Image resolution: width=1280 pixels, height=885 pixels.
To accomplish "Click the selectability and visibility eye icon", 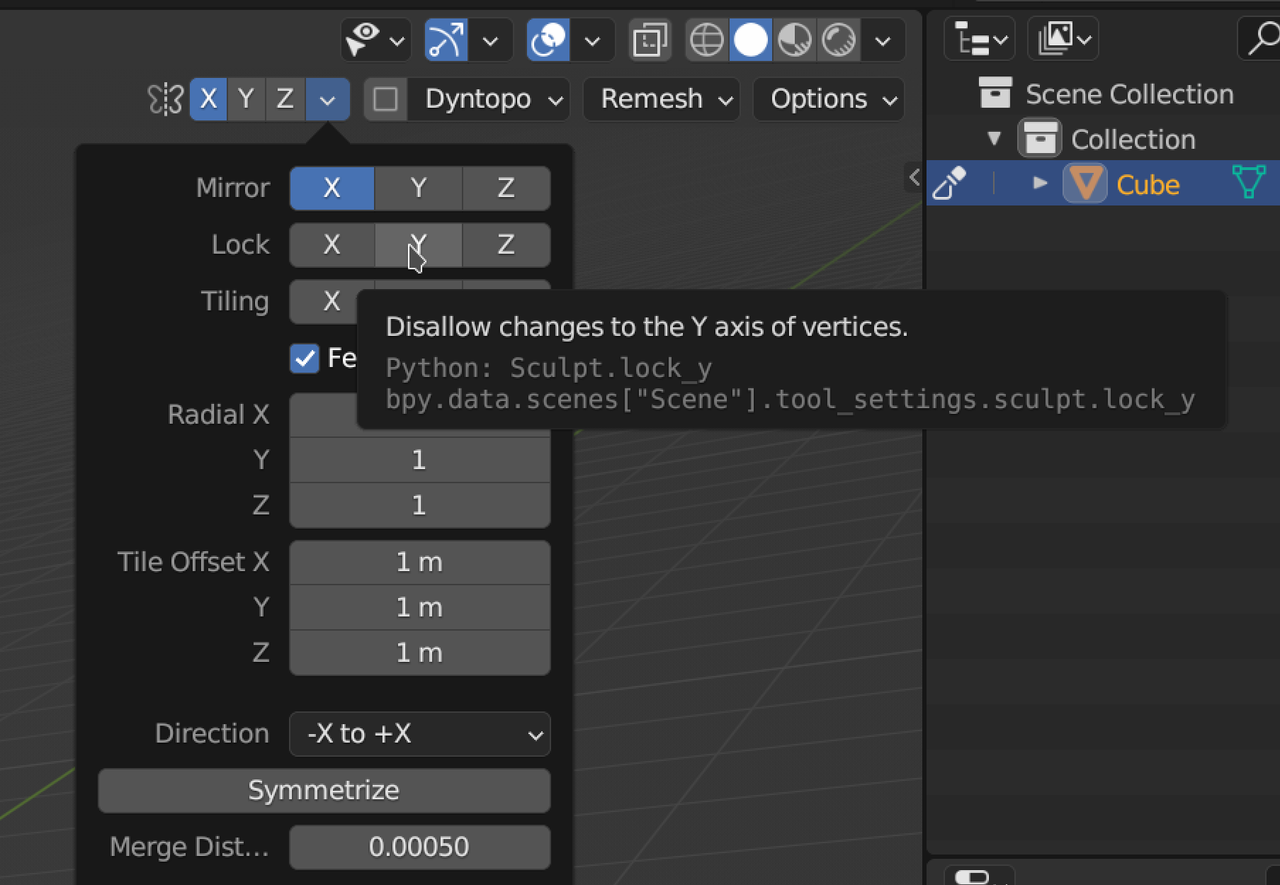I will (362, 40).
